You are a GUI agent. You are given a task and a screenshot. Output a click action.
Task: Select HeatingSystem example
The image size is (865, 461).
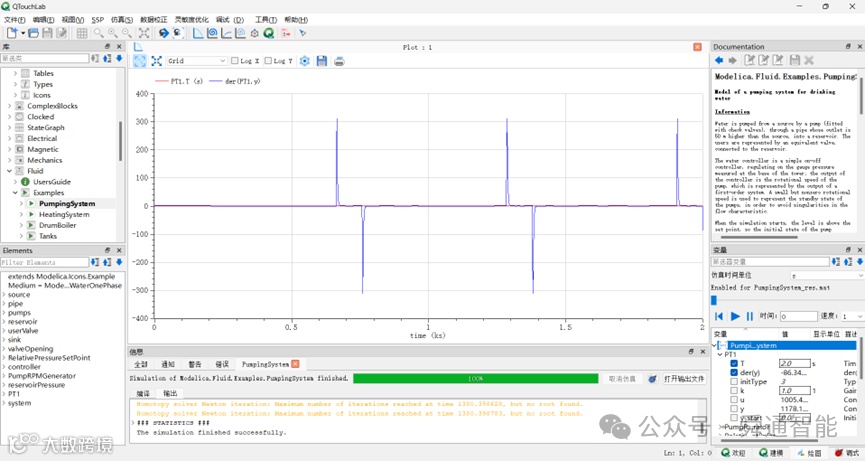point(64,215)
